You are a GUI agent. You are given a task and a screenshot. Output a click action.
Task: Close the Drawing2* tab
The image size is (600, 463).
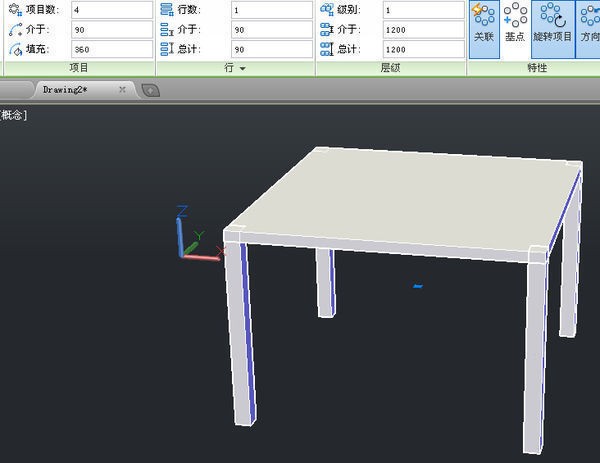click(x=122, y=89)
